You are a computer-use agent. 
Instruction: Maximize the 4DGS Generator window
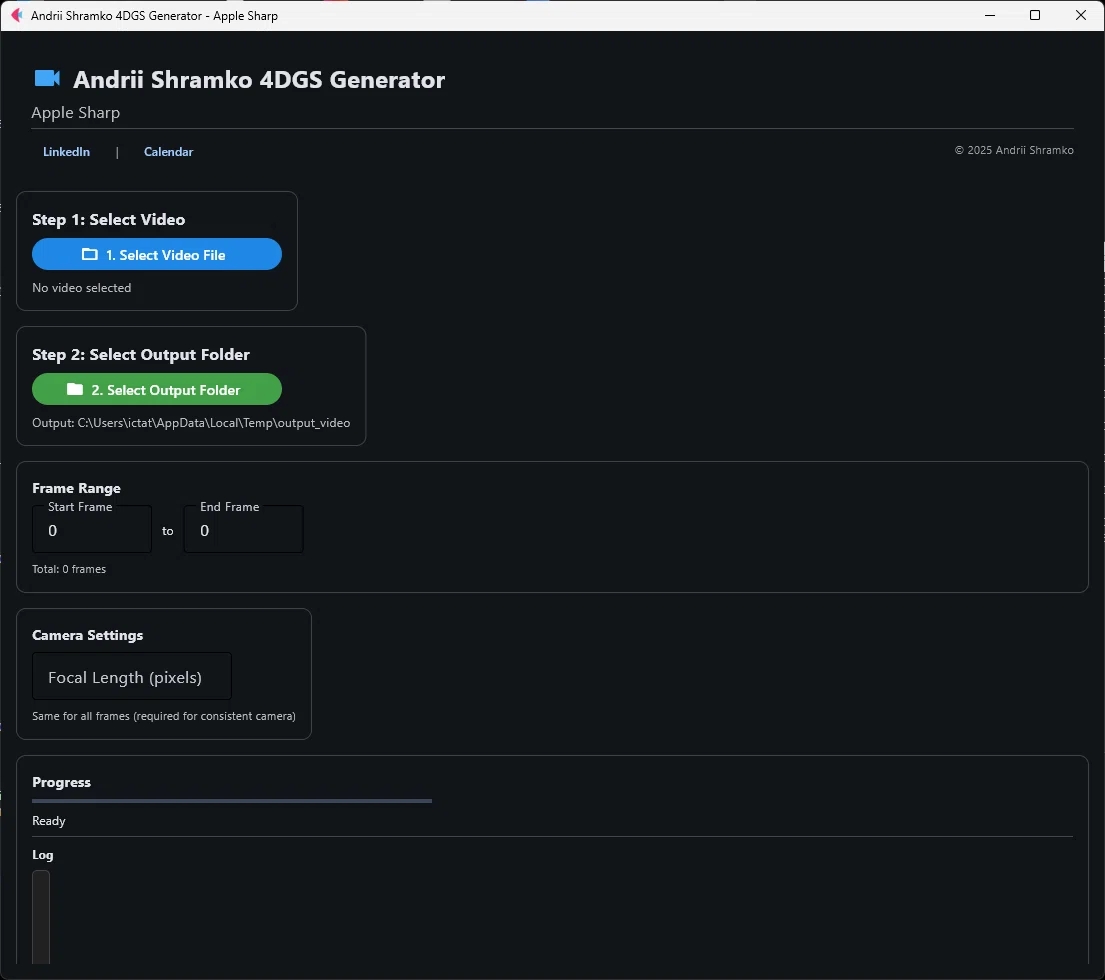[x=1035, y=15]
